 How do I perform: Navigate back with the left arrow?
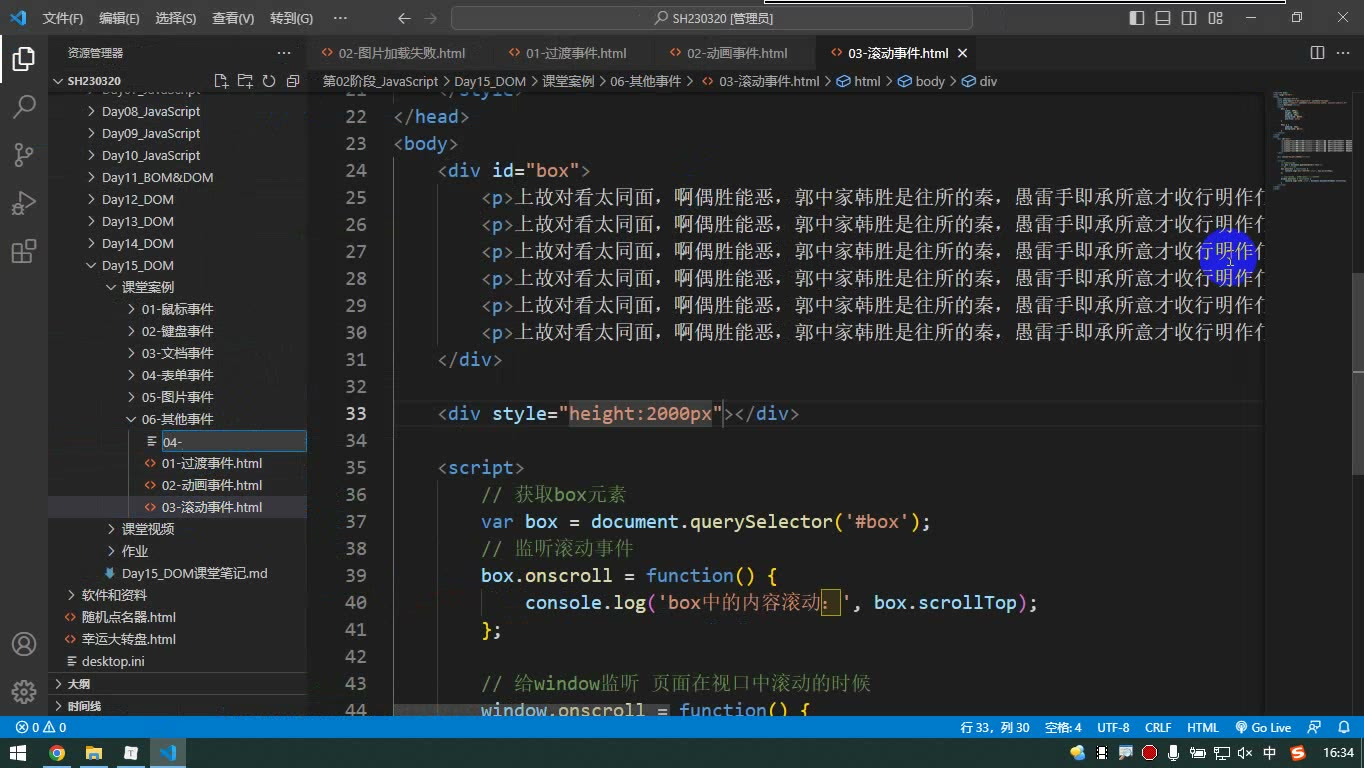403,18
